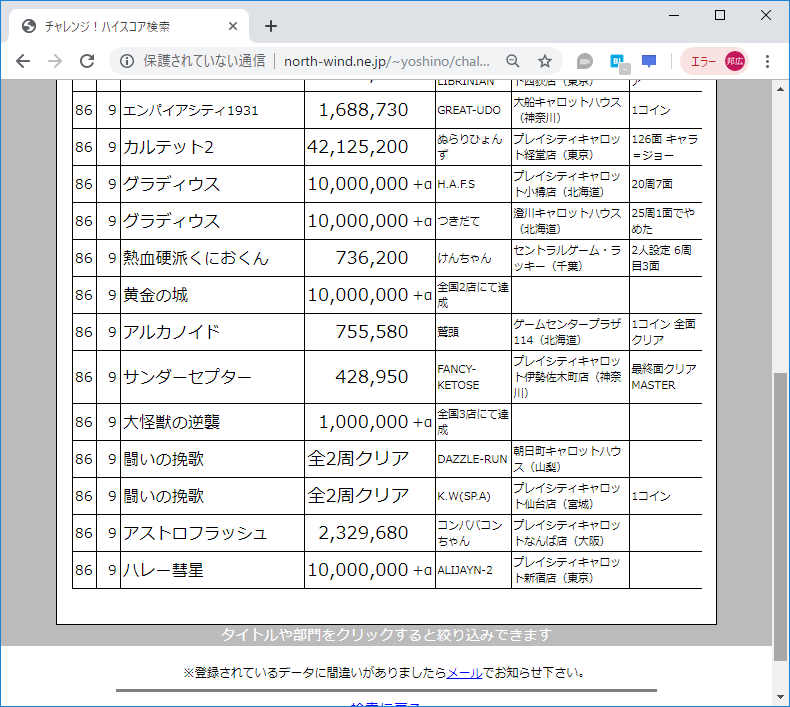The width and height of the screenshot is (790, 707).
Task: Click the score 428,950
Action: coord(372,376)
